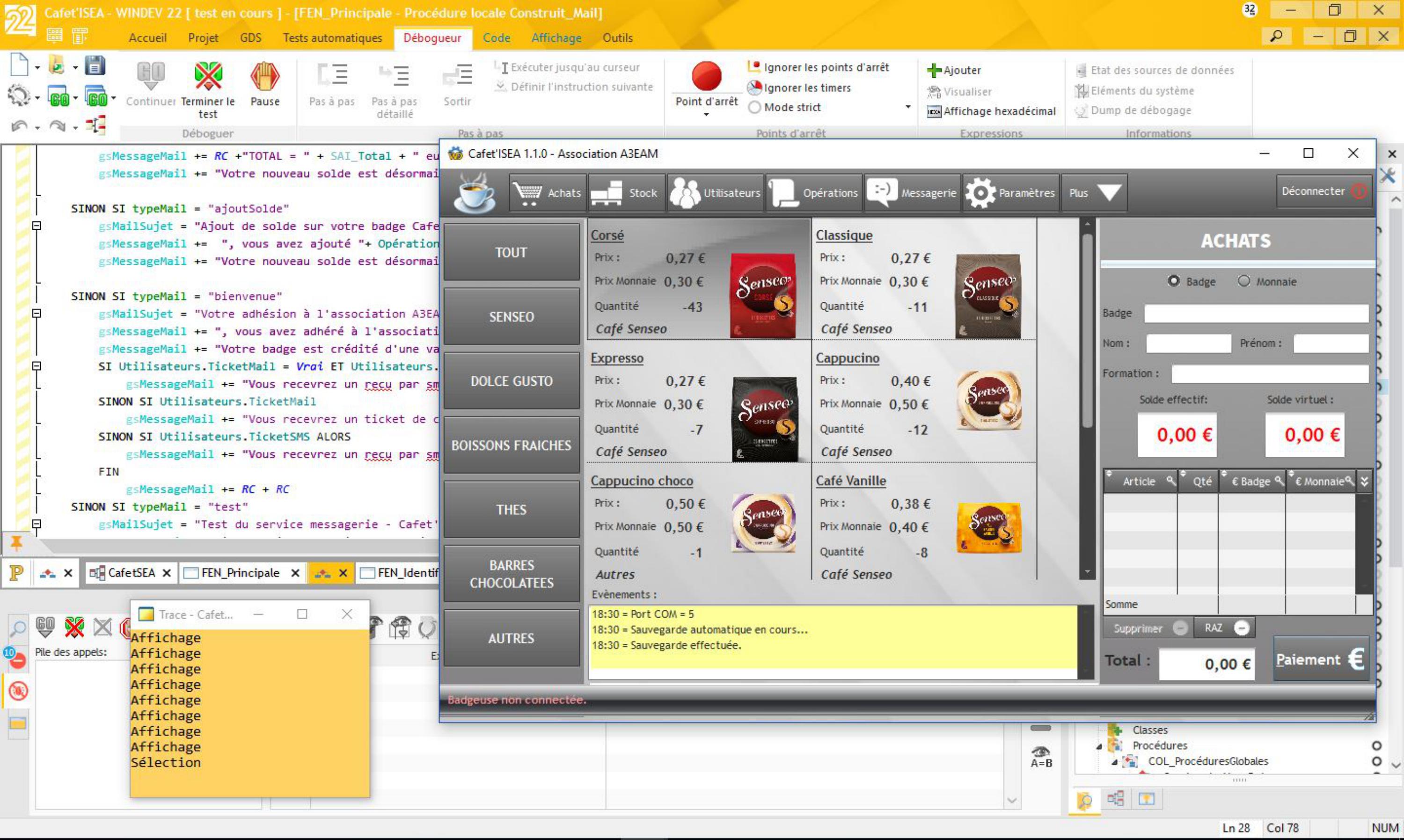The height and width of the screenshot is (840, 1404).
Task: Expand the Points d'arrêt group options arrow
Action: [908, 107]
